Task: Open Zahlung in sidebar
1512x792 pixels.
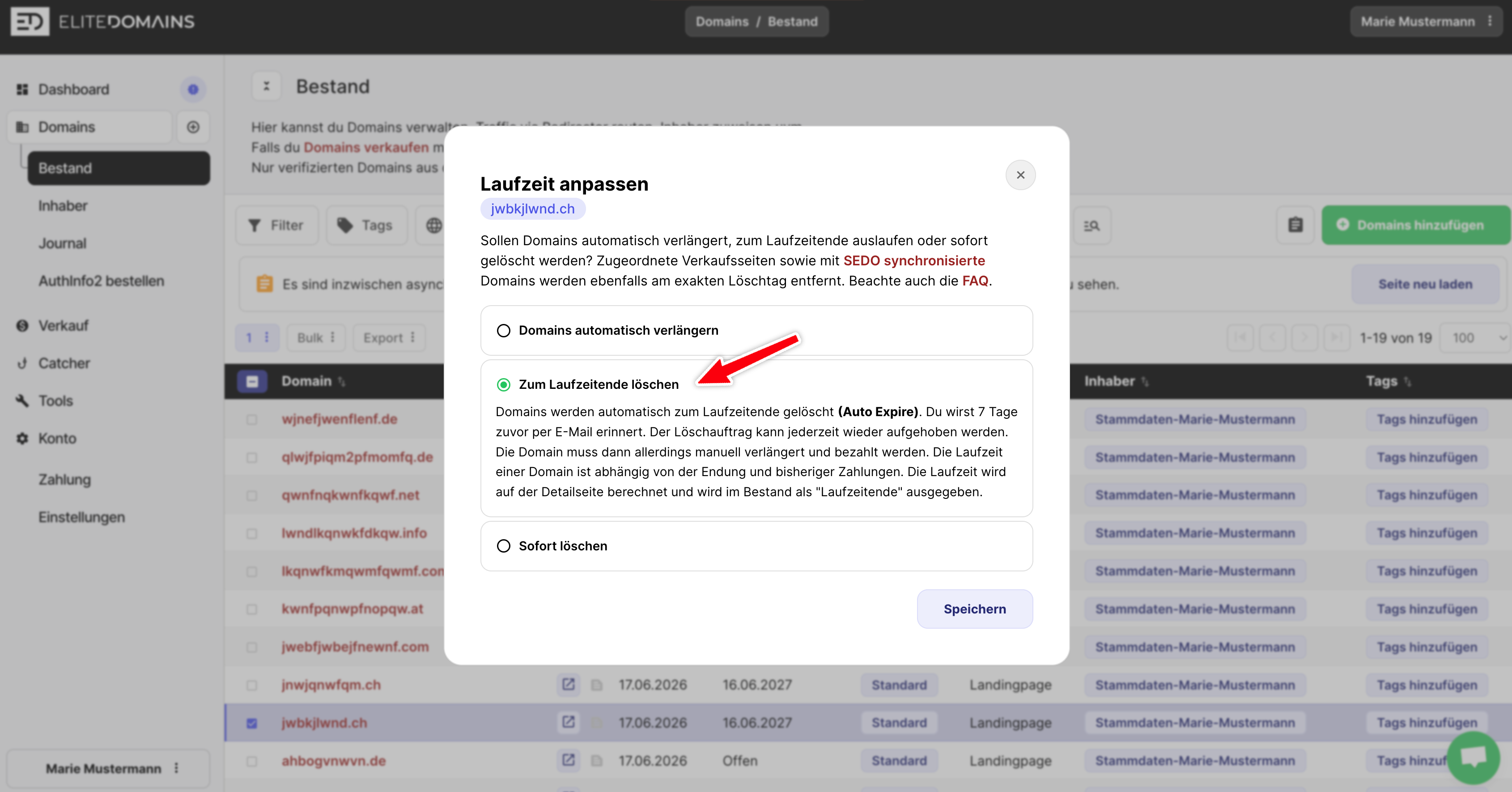Action: tap(64, 480)
